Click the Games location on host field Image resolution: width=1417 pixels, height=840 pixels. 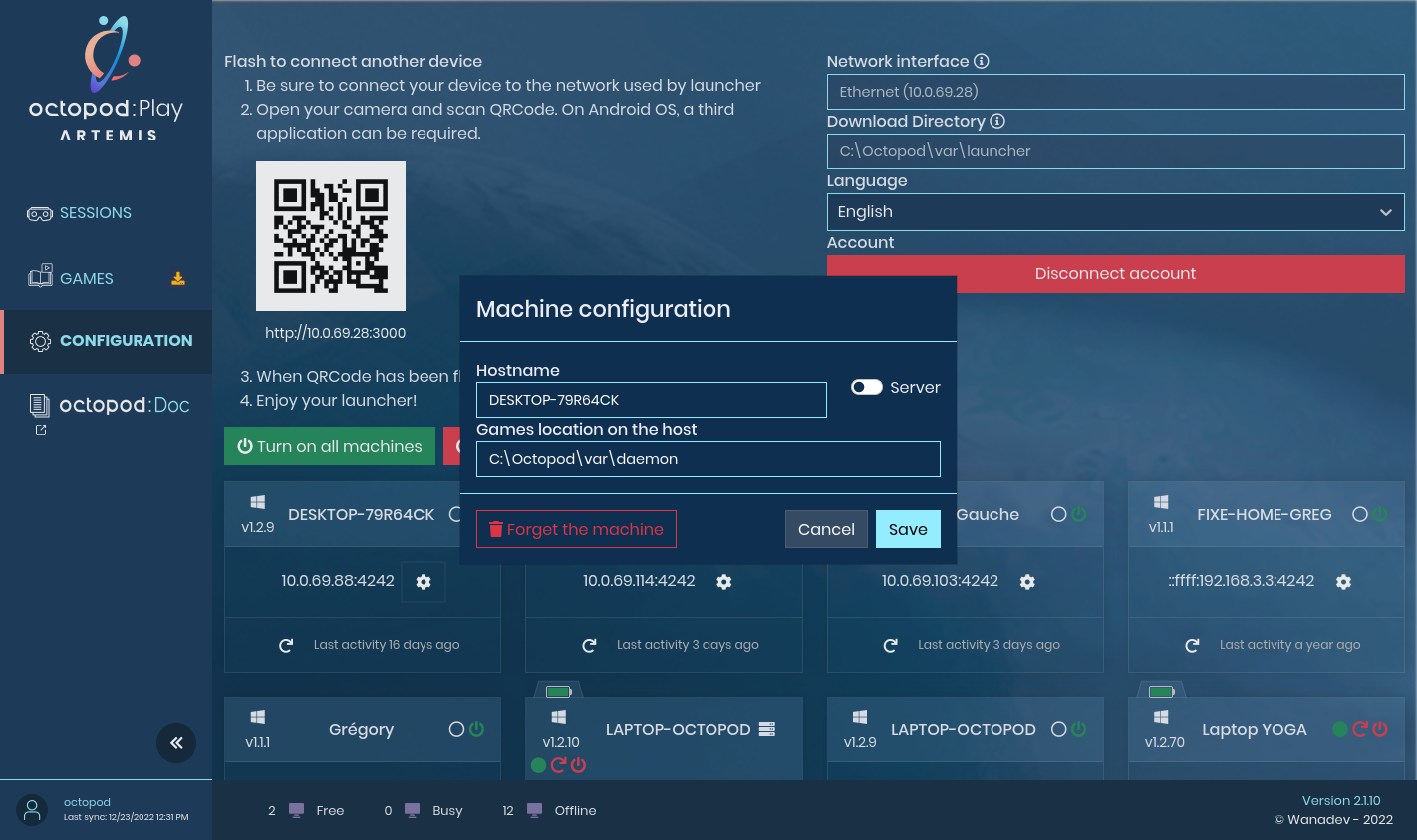708,459
